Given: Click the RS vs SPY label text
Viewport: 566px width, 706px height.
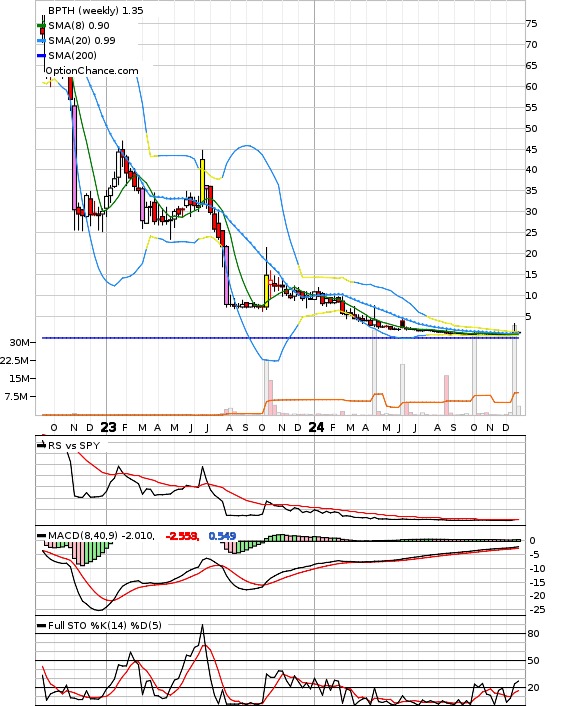Looking at the screenshot, I should 74,445.
